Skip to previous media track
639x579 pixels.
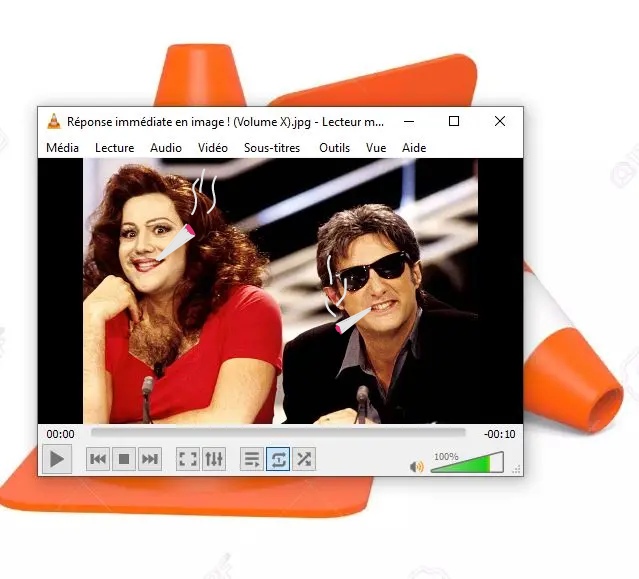pyautogui.click(x=98, y=459)
